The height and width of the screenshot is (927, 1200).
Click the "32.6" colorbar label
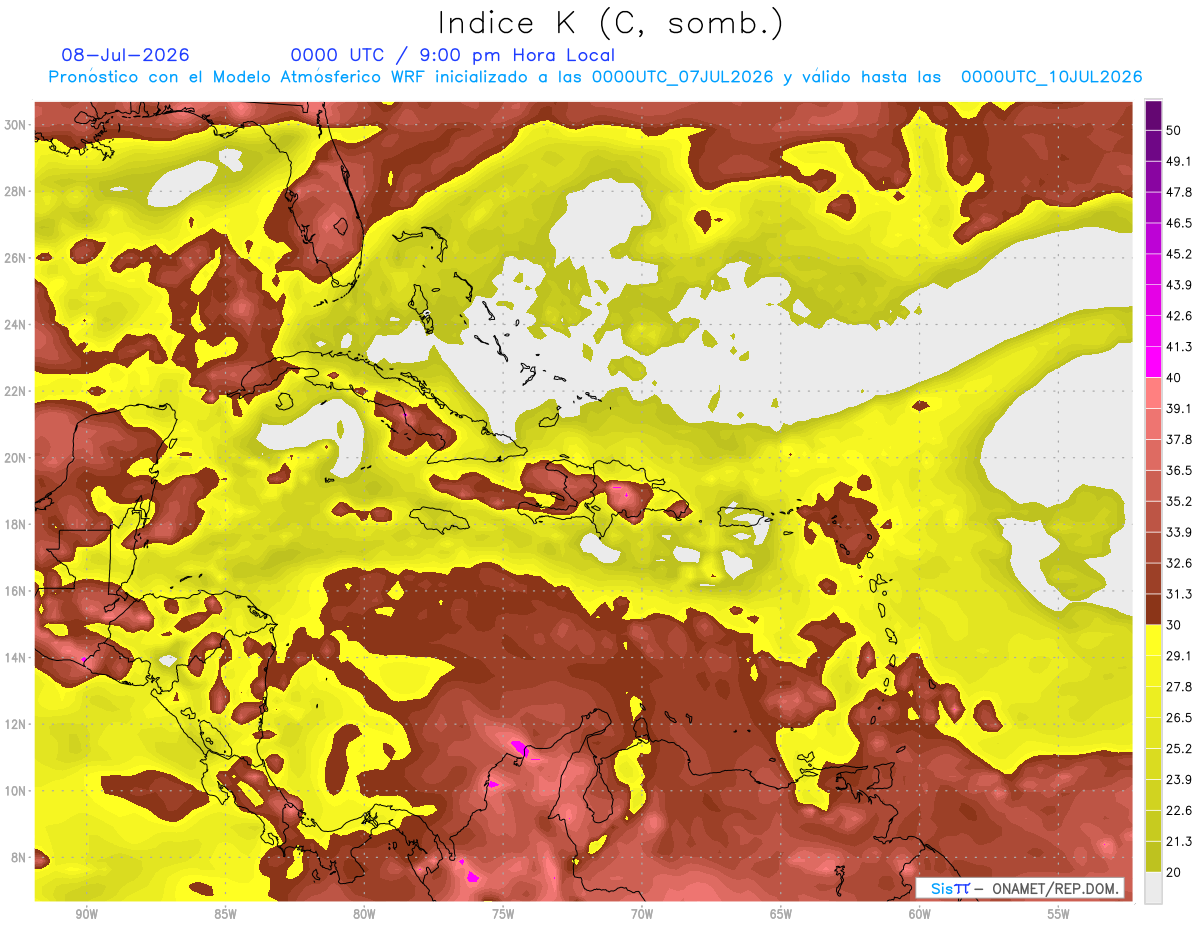coord(1179,563)
